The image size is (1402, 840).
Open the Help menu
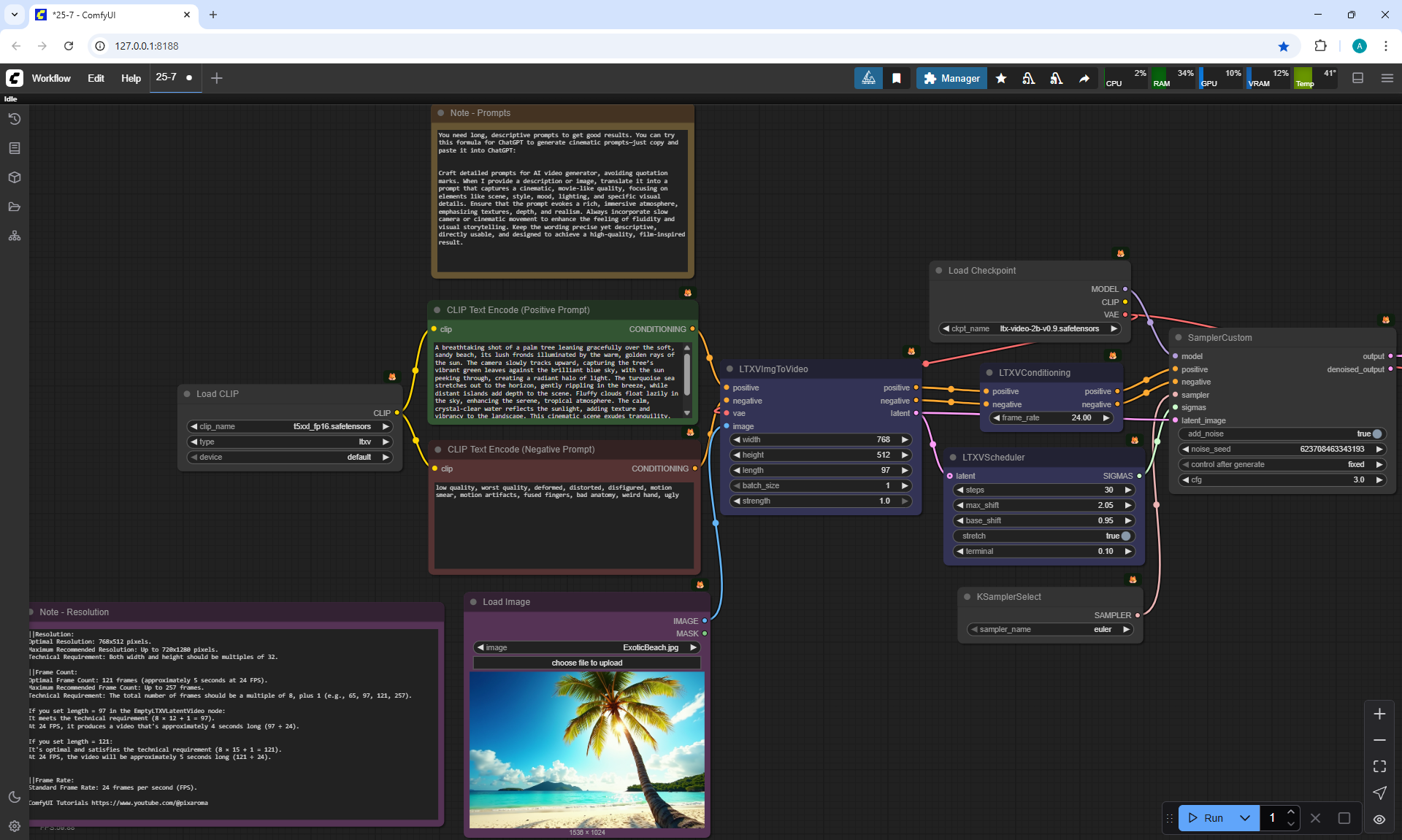(131, 78)
